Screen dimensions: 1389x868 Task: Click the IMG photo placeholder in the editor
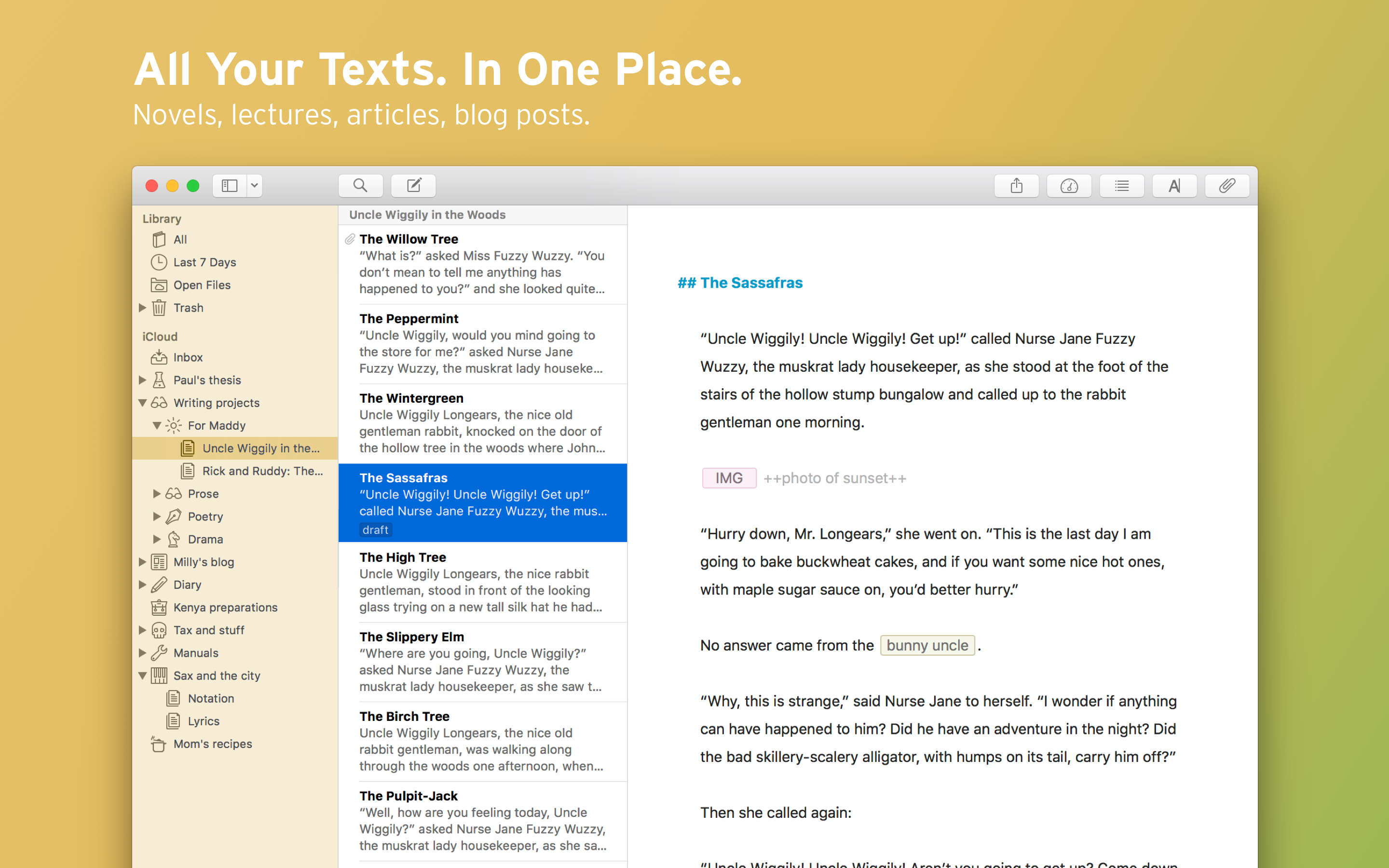[x=728, y=477]
